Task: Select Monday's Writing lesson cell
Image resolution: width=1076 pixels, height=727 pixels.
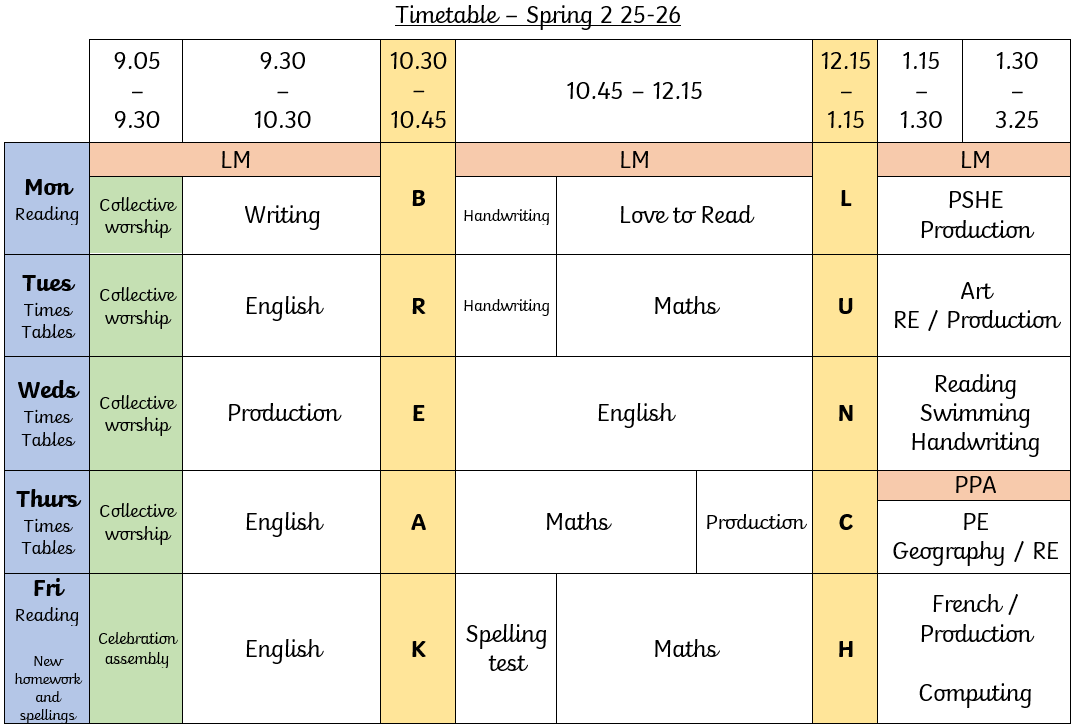Action: point(282,216)
